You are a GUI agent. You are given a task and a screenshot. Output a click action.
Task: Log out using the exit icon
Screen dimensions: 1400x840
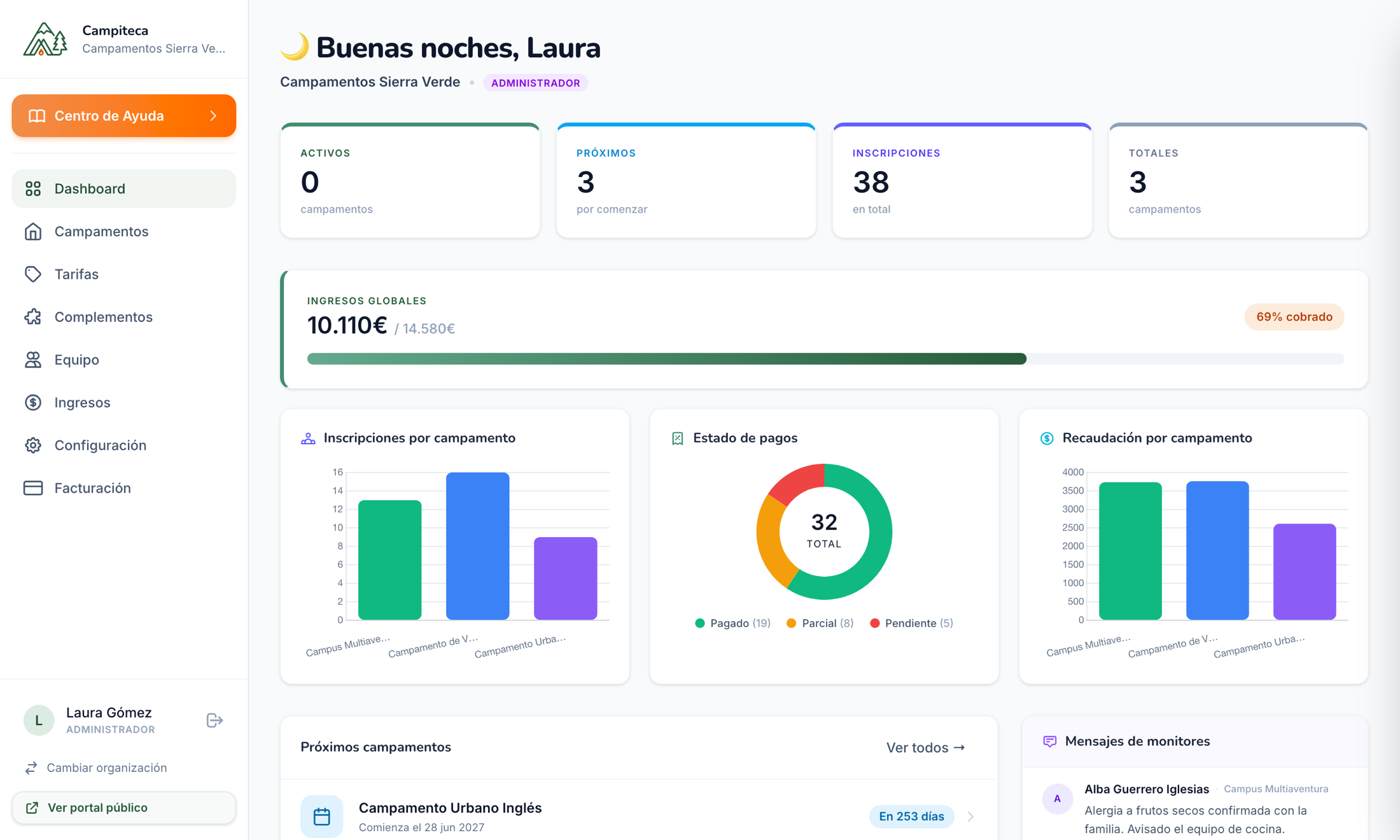pos(214,720)
